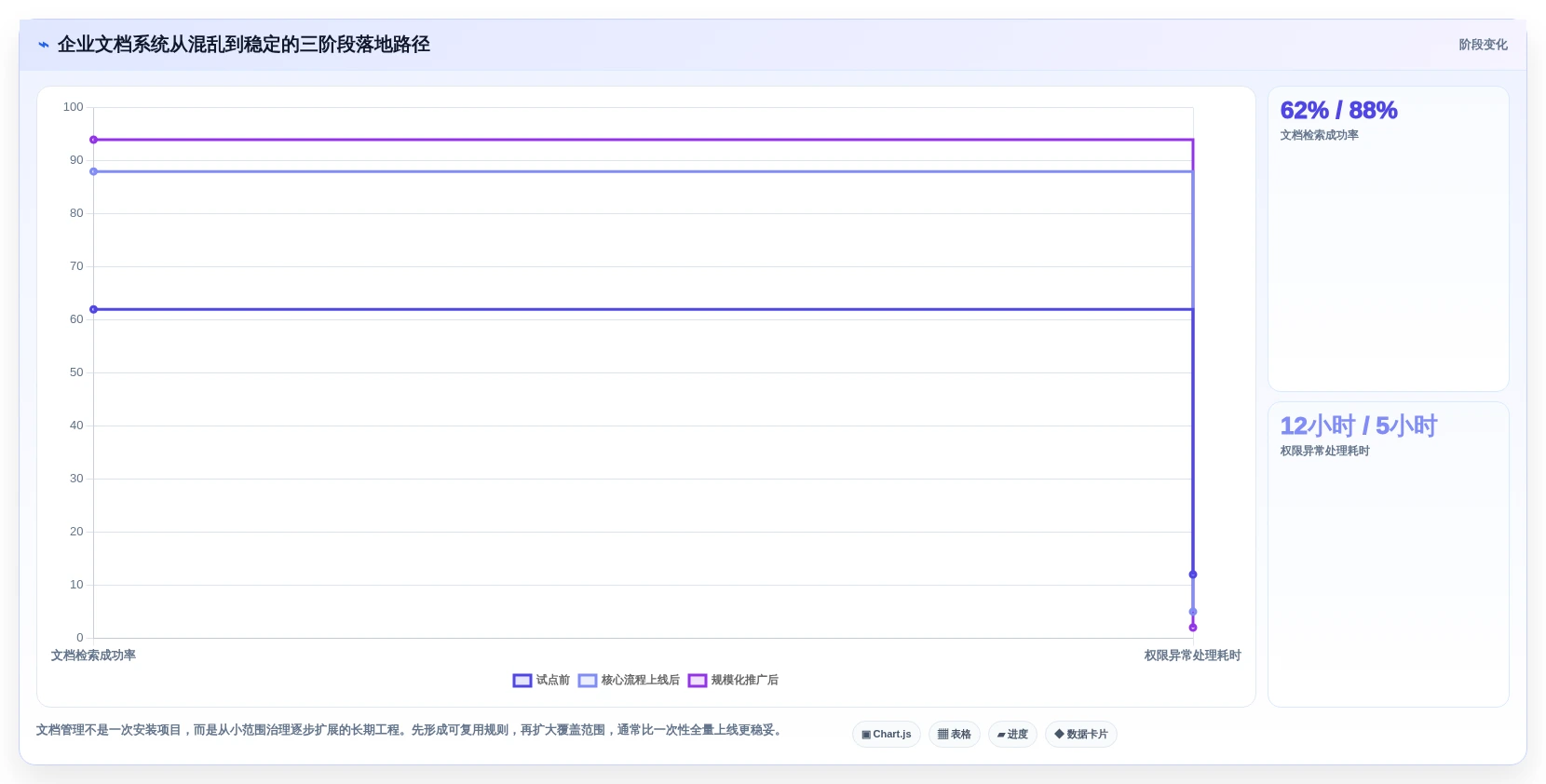Click the y-axis label 100
The image size is (1546, 784).
tap(74, 107)
